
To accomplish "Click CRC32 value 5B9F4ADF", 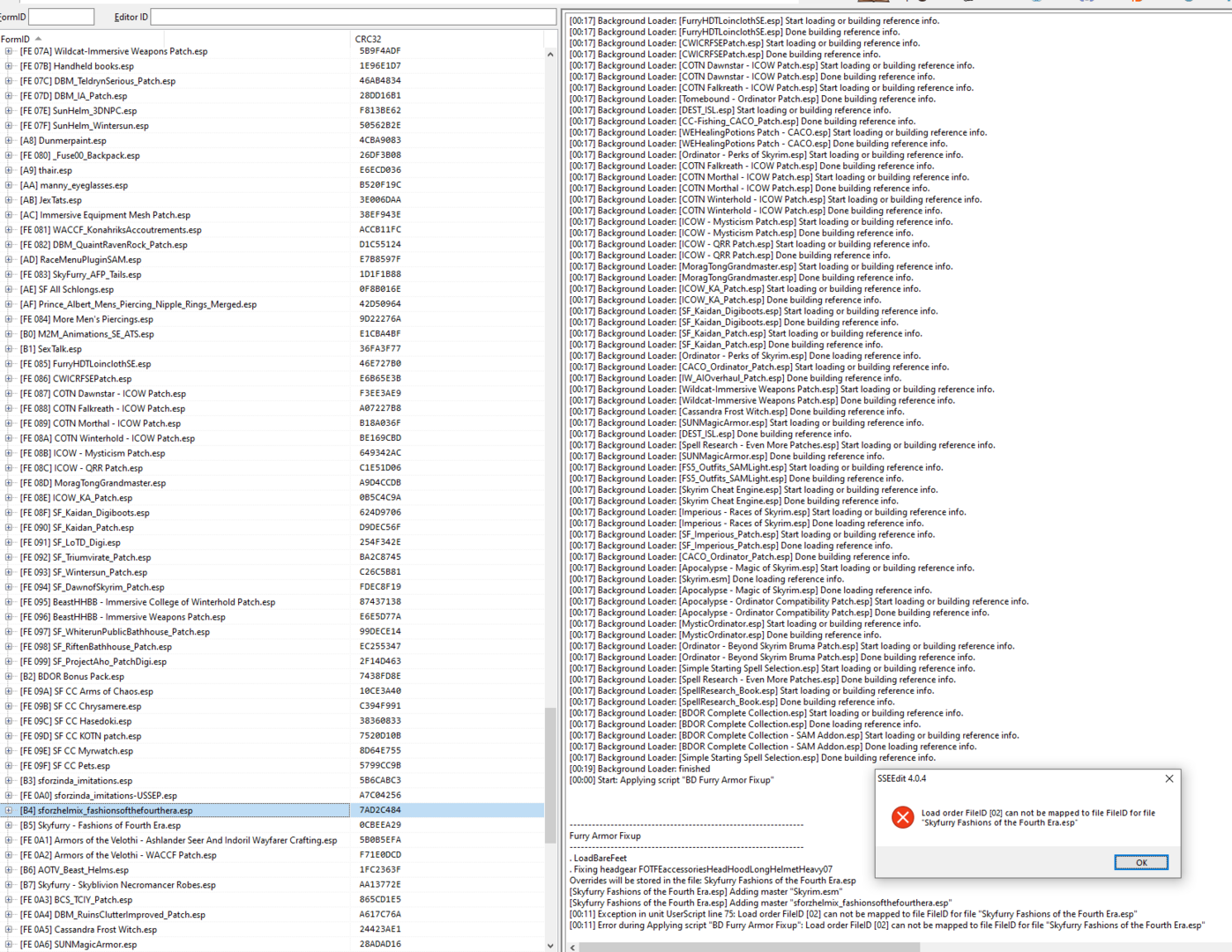I will (x=380, y=51).
